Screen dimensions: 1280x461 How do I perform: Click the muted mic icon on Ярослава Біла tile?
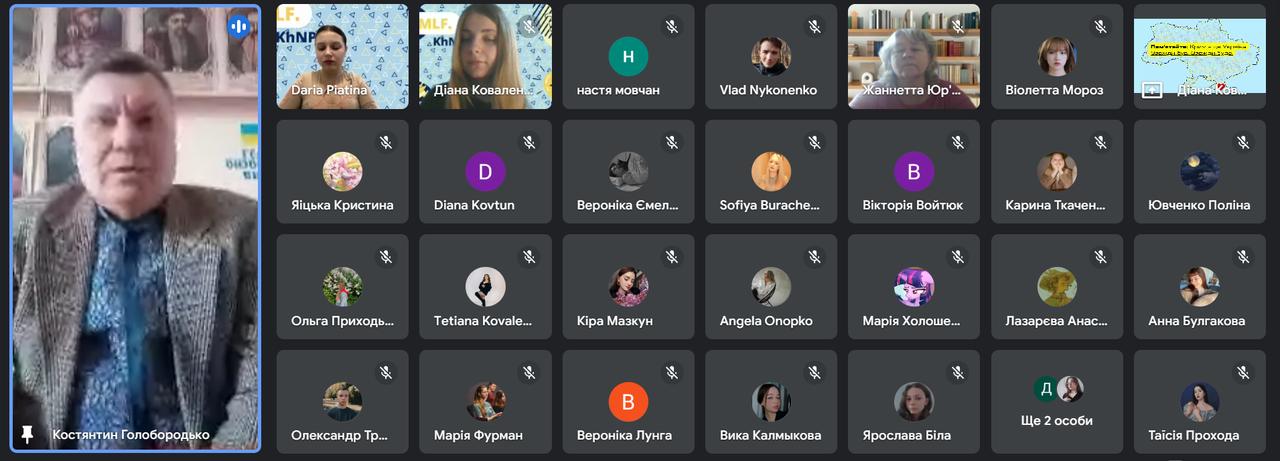(957, 373)
